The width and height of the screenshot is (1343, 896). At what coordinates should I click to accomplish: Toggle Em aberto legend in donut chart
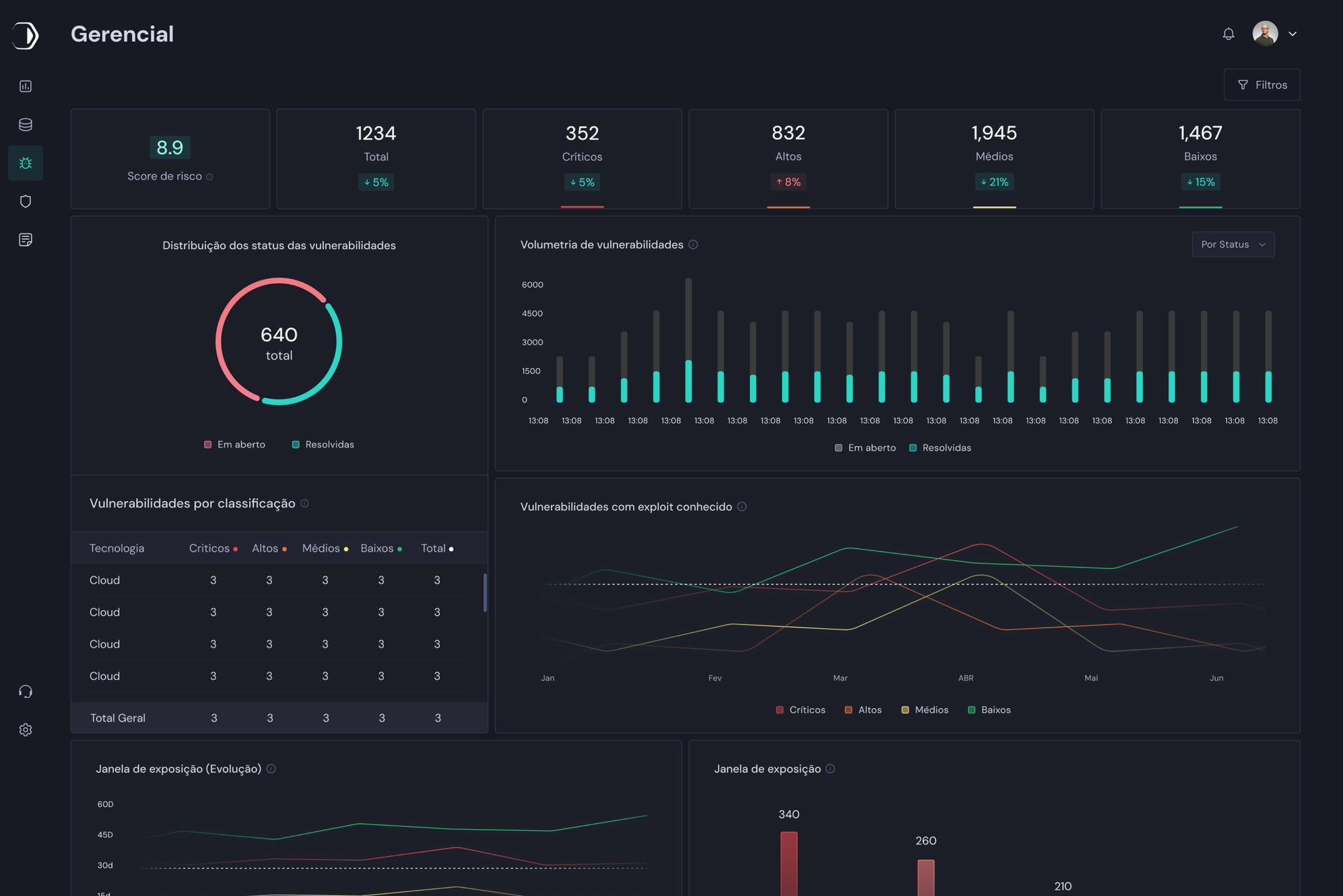tap(235, 445)
